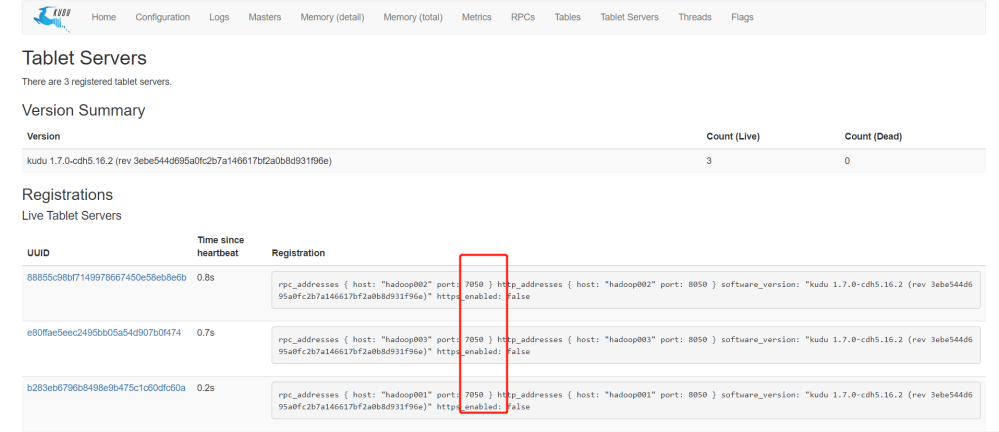Screen dimensions: 999x432
Task: Open tablet server UUID 88855c98bf7149978667450e58eb8e6b
Action: (106, 278)
